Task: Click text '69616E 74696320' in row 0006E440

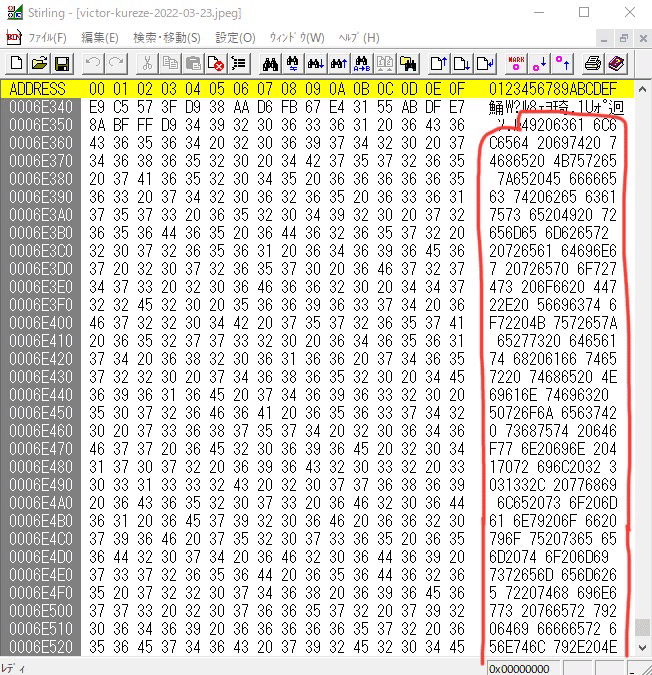Action: pos(549,395)
